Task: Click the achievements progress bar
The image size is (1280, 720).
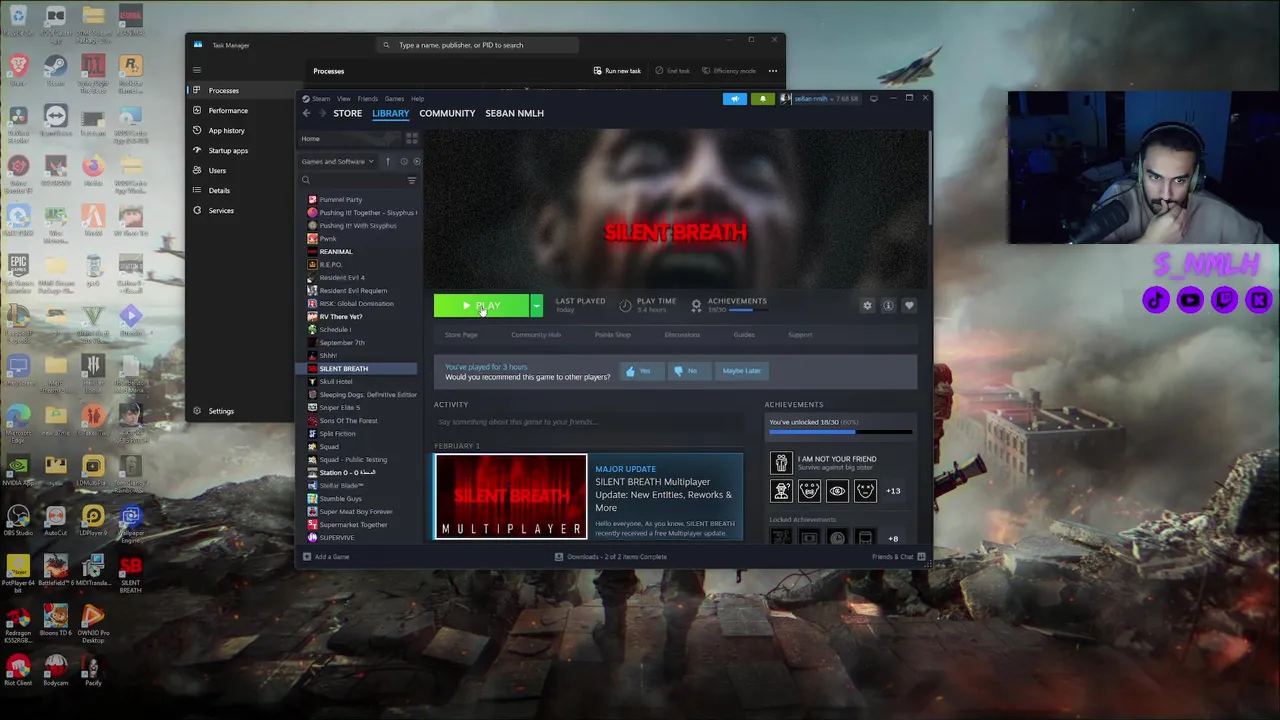Action: (841, 434)
